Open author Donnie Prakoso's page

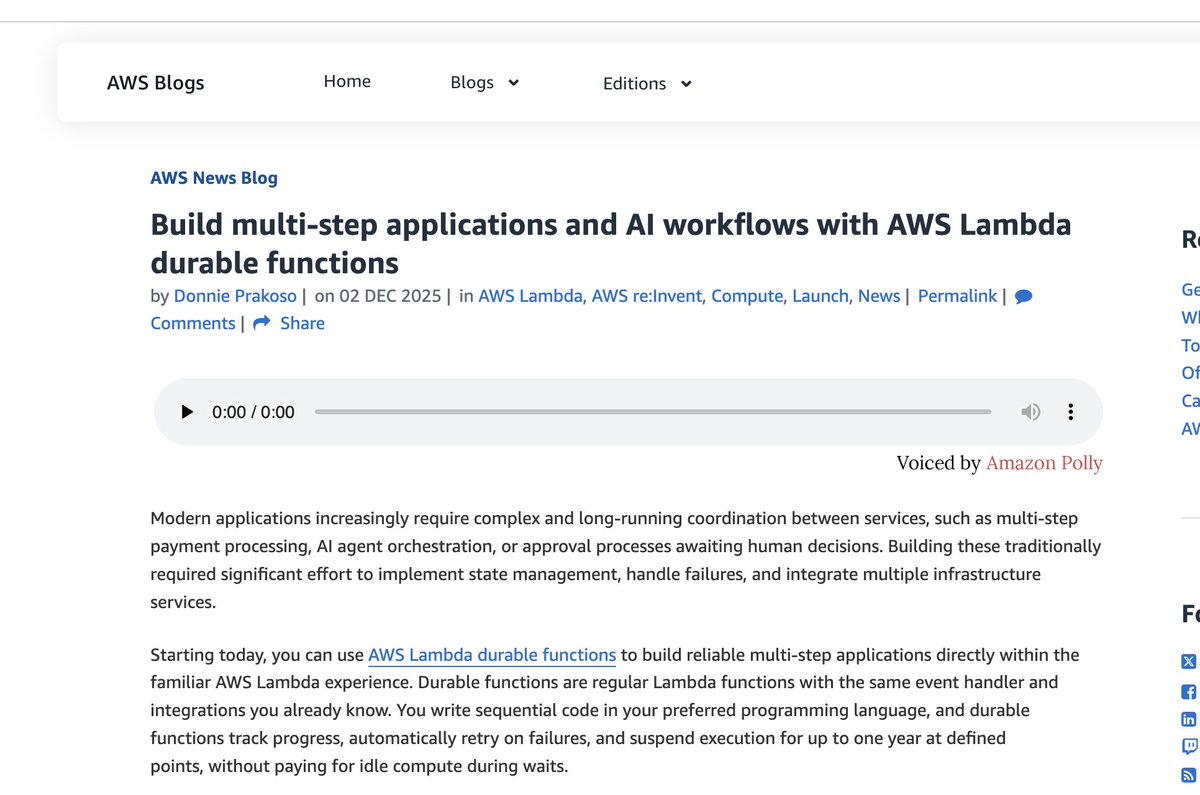pos(236,296)
